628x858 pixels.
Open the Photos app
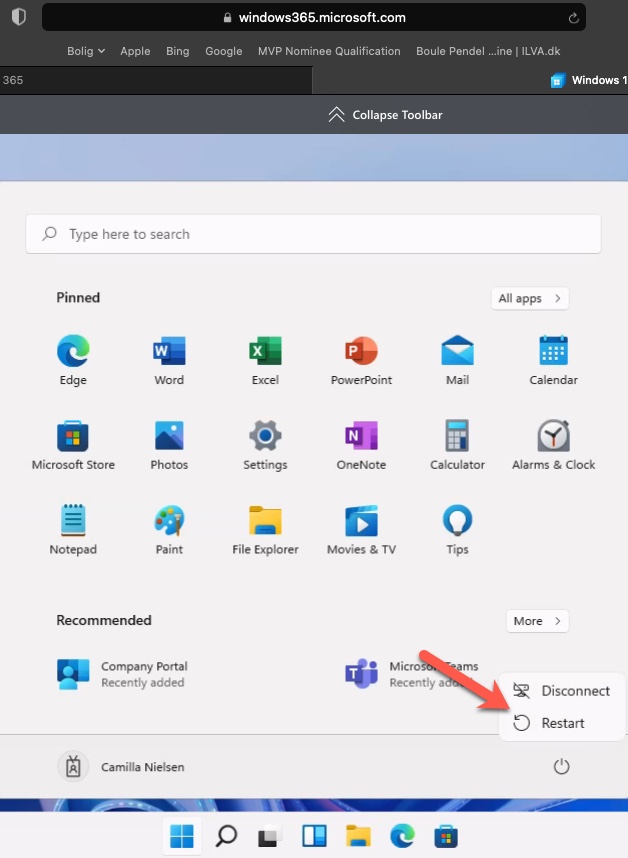click(169, 444)
